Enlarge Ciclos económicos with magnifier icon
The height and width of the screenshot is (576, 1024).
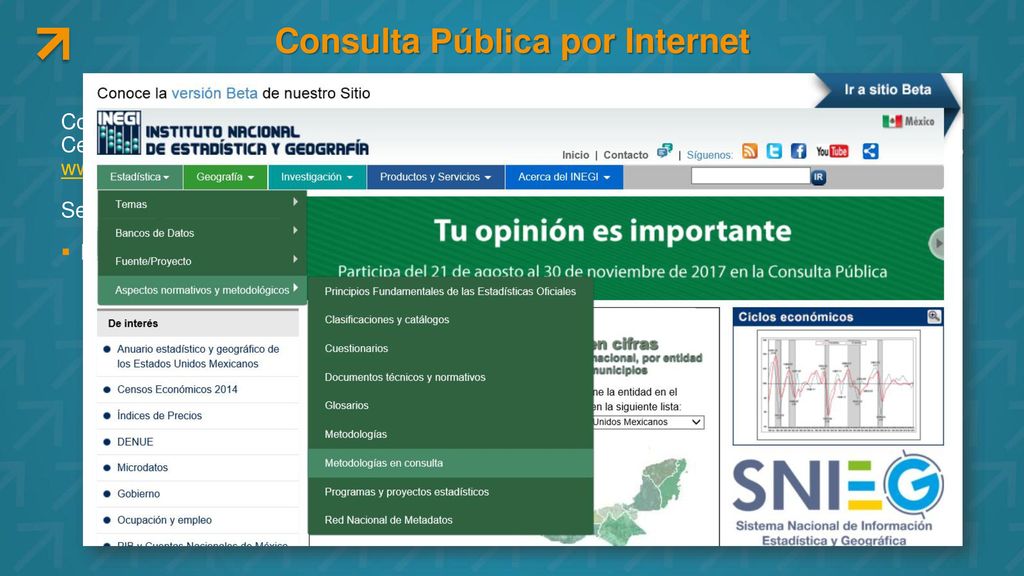(934, 317)
